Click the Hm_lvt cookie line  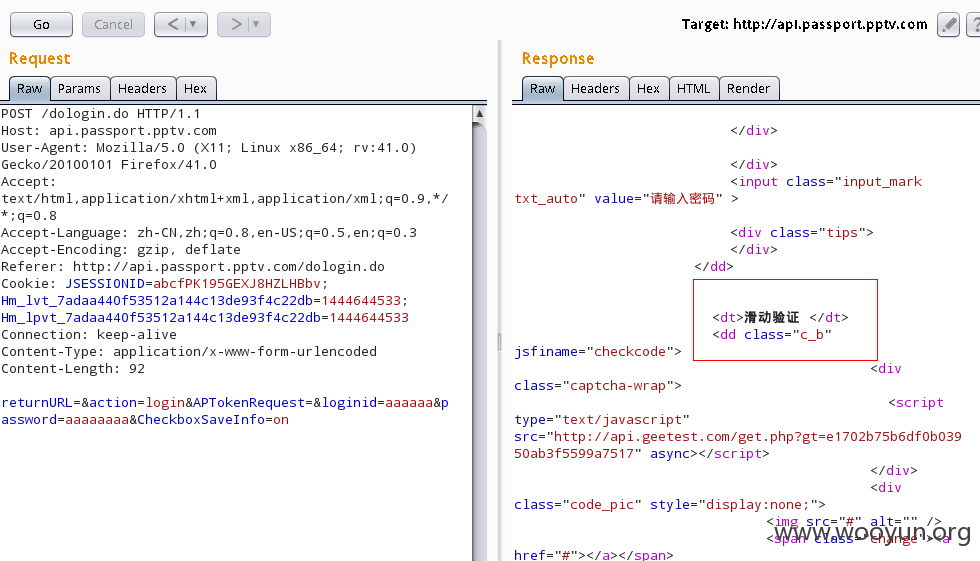[x=204, y=300]
